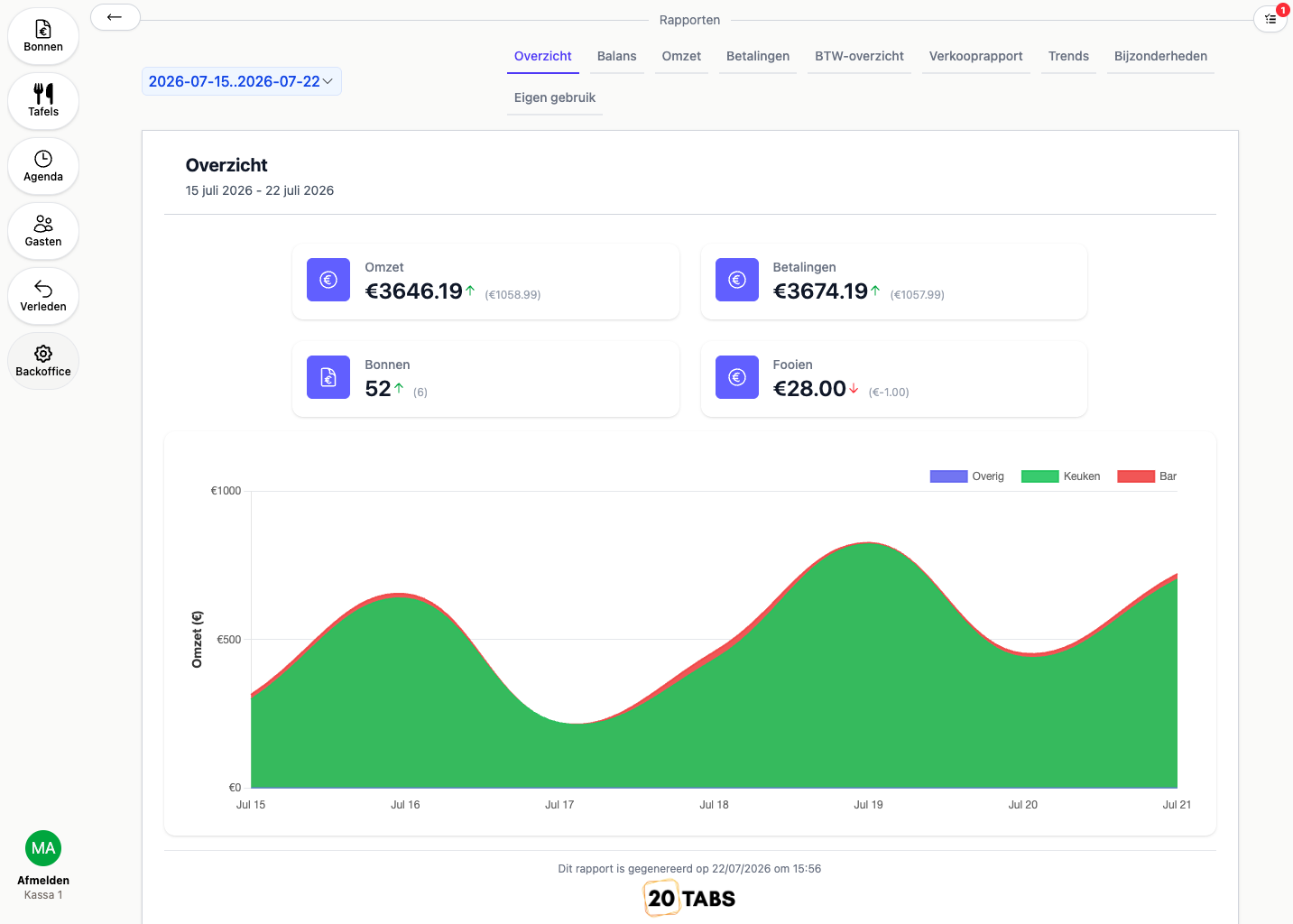This screenshot has height=924, width=1293.
Task: Toggle the Bar legend color swatch
Action: 1136,476
